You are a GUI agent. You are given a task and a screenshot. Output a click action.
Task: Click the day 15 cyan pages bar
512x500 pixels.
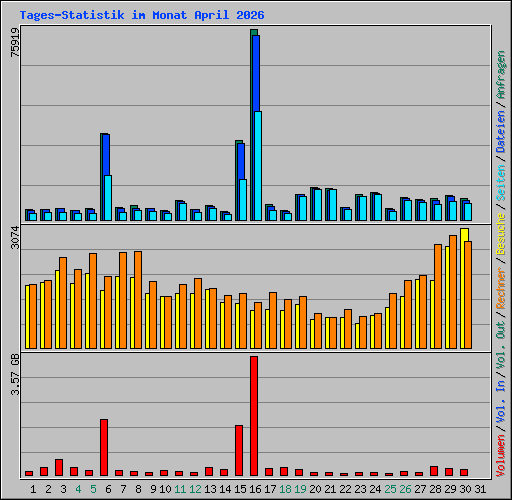243,200
